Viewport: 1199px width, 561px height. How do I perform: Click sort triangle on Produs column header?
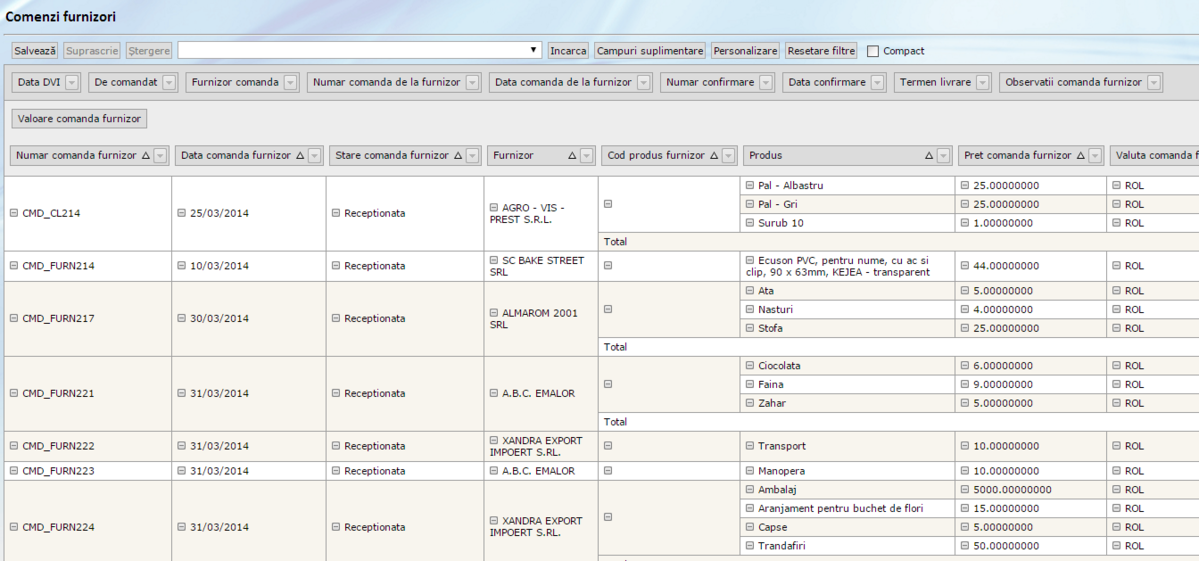coord(928,156)
